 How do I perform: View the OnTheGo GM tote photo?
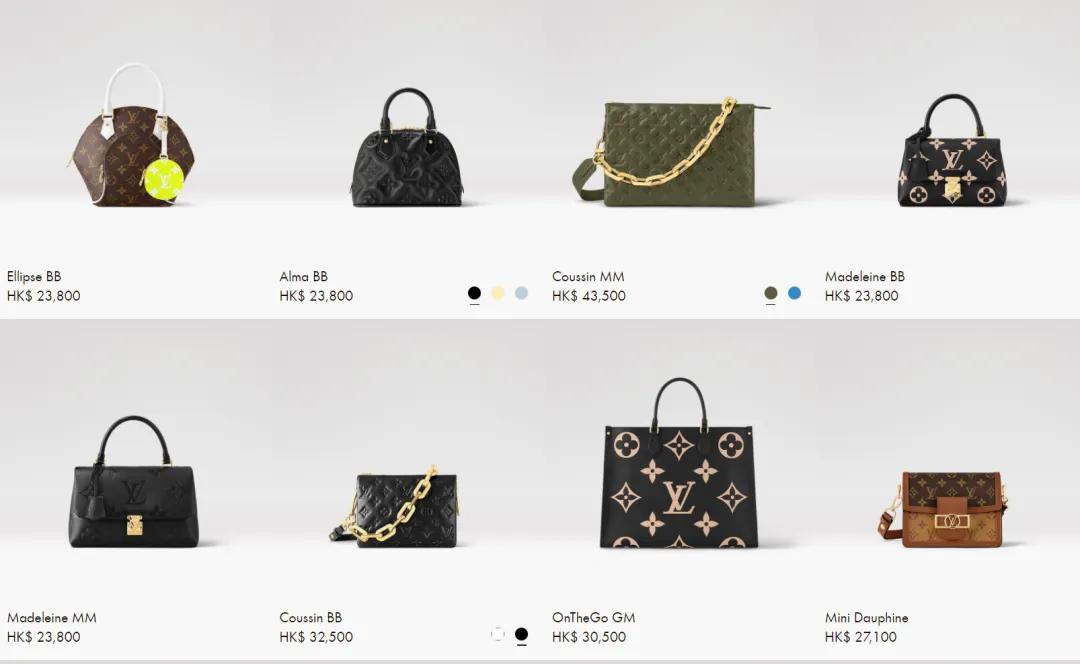point(679,463)
